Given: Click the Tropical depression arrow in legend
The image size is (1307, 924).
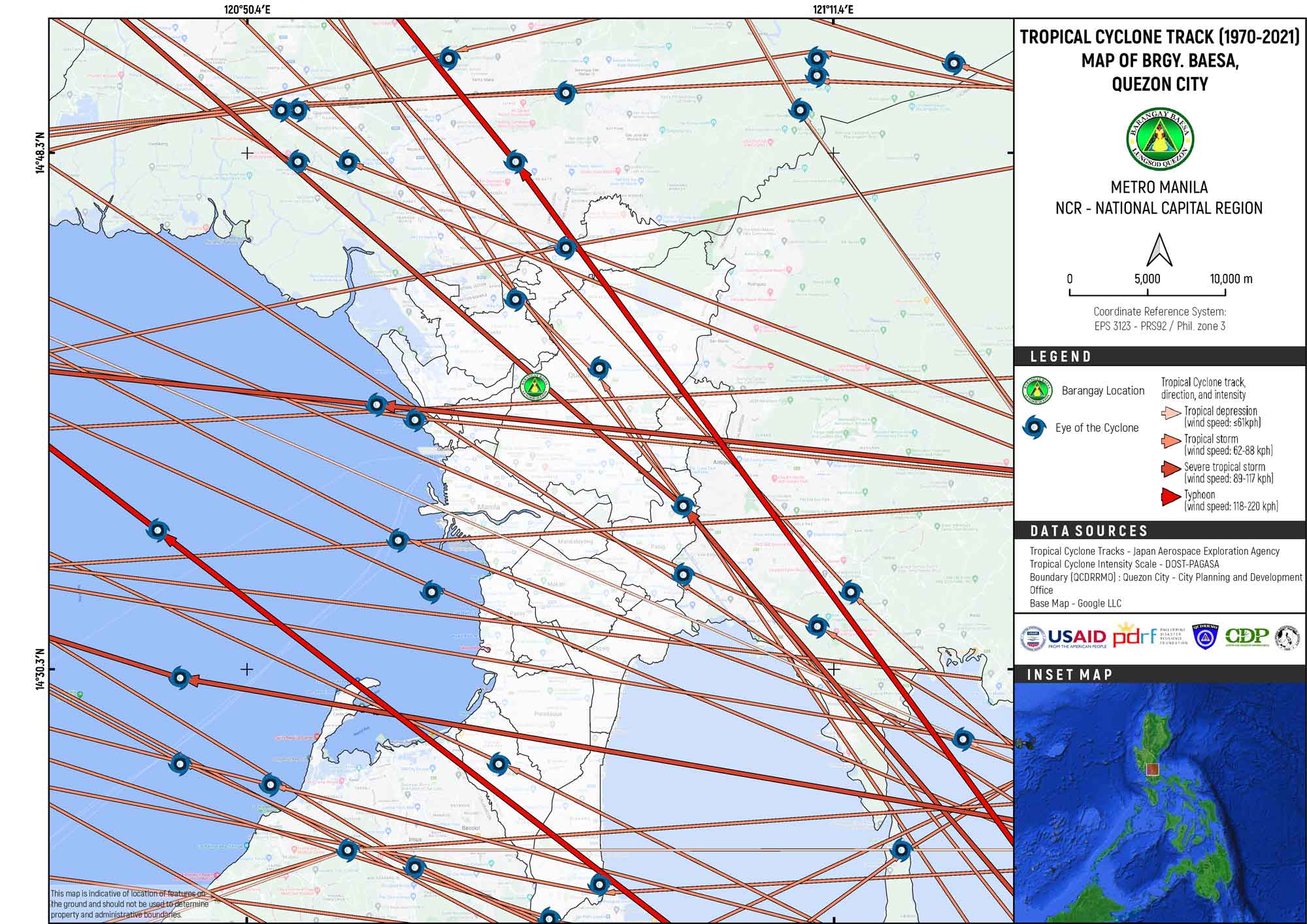Looking at the screenshot, I should (1170, 414).
